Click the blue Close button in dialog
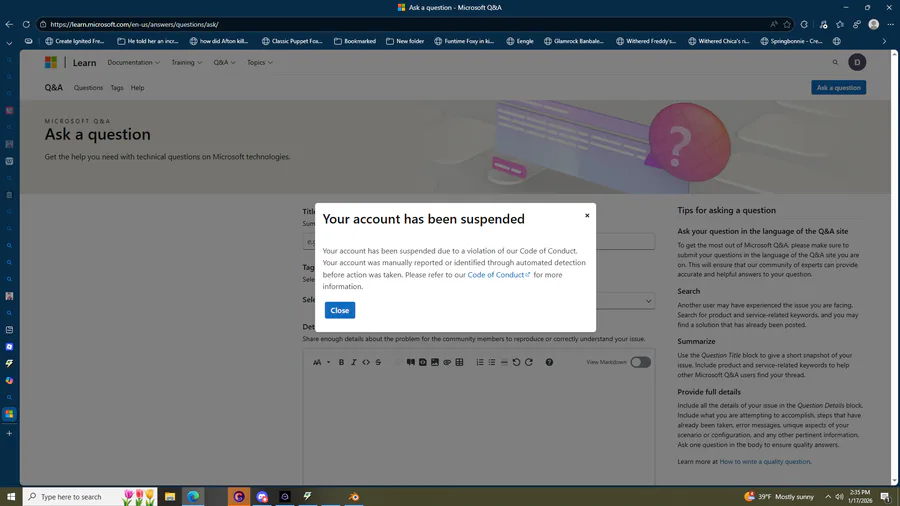The image size is (900, 506). click(x=340, y=310)
